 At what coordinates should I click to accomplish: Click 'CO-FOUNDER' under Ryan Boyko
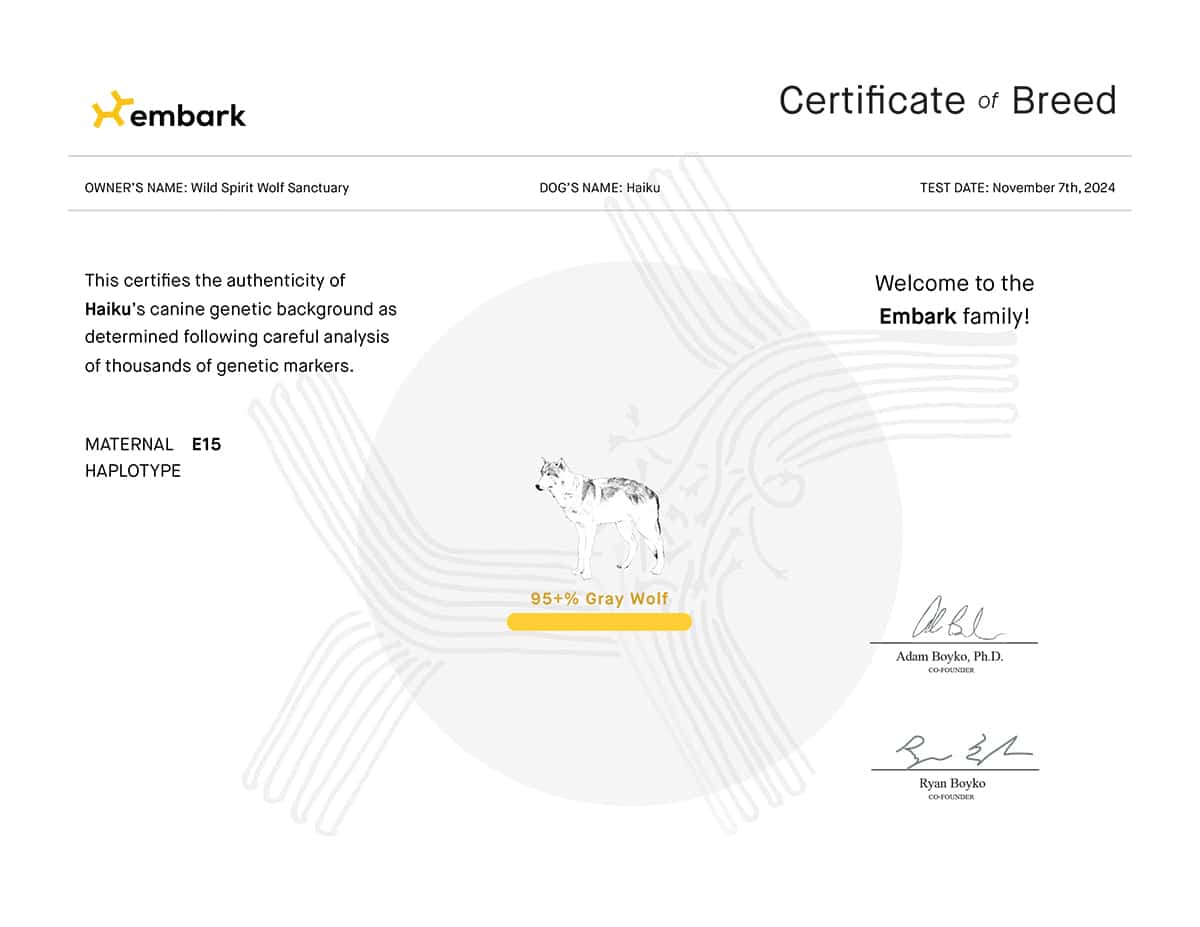point(951,797)
